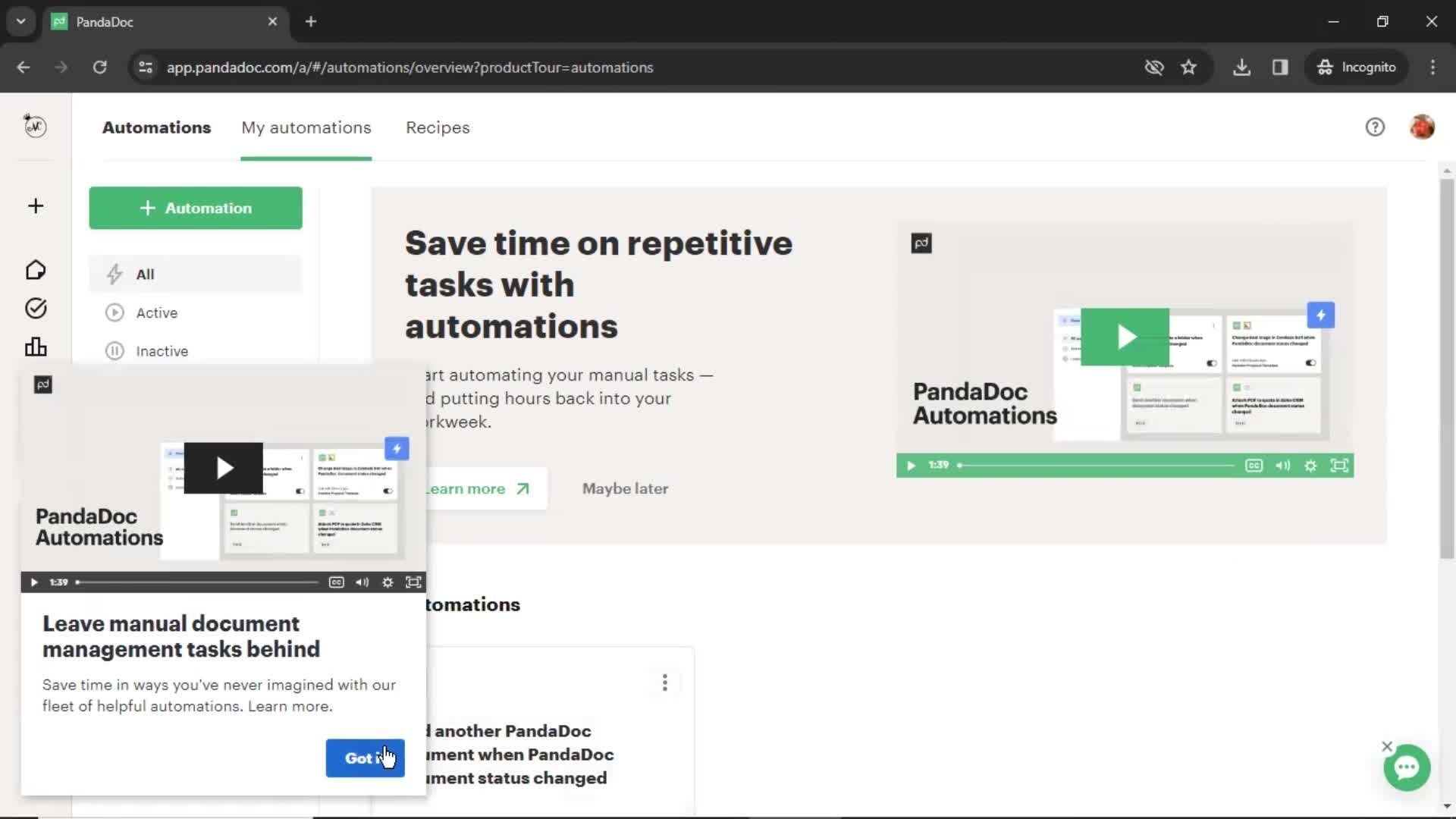Click the Incognito indicator
Image resolution: width=1456 pixels, height=819 pixels.
click(1357, 67)
